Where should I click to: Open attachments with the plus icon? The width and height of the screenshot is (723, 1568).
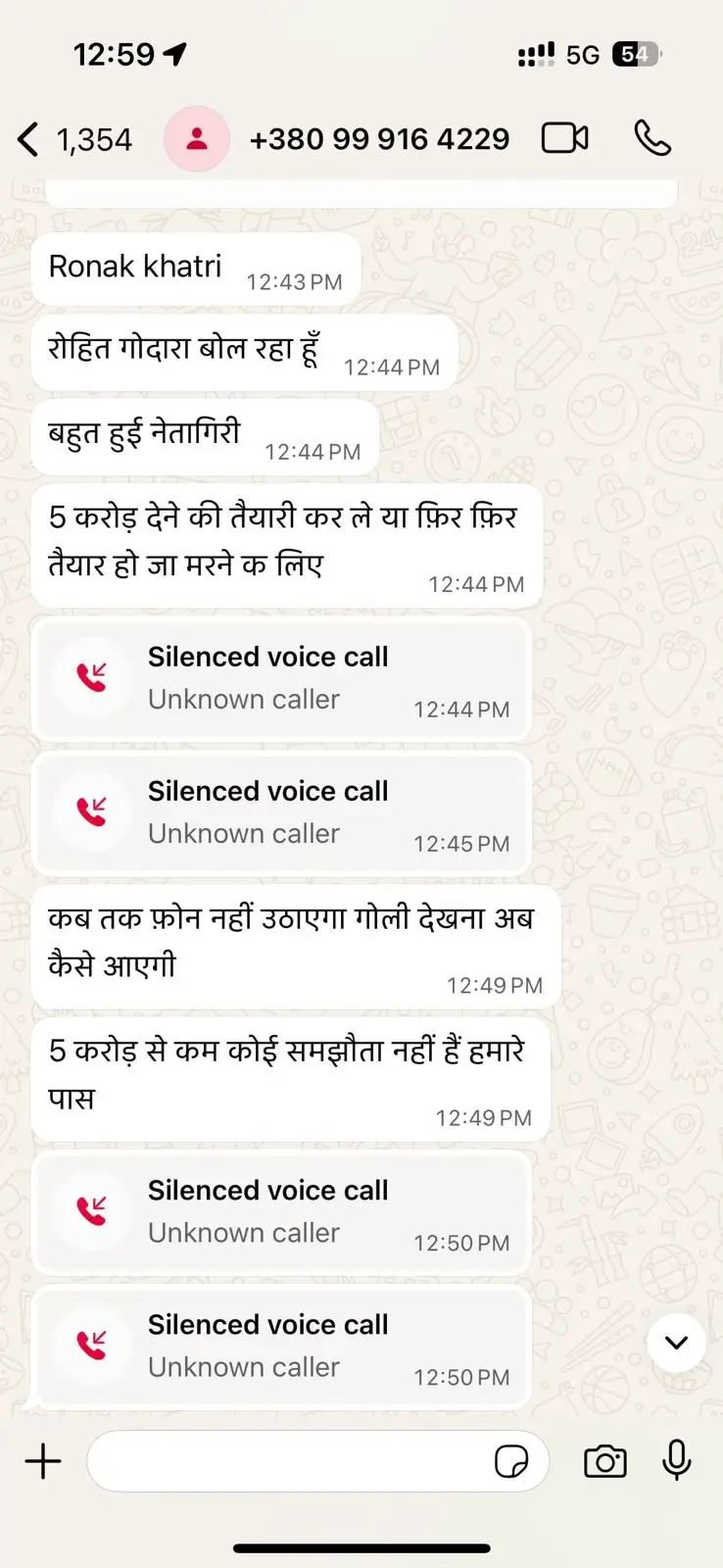coord(43,1461)
